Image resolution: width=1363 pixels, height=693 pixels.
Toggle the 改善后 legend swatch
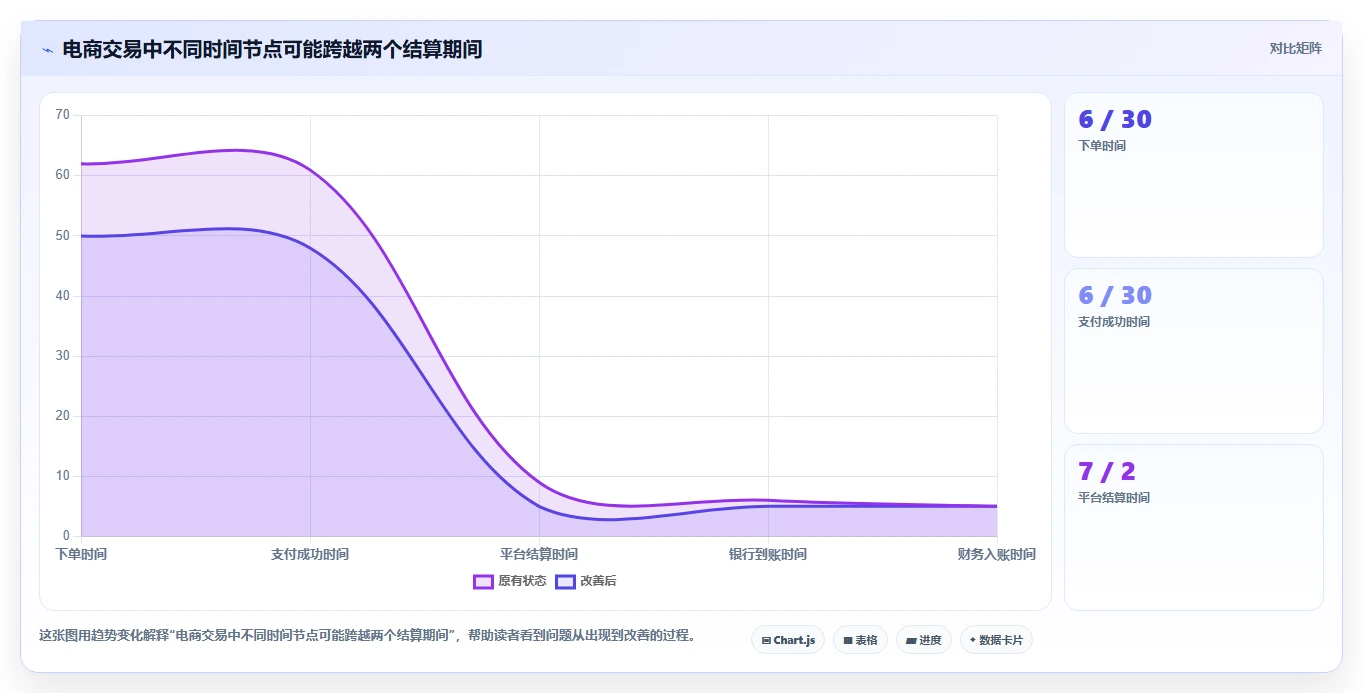tap(566, 582)
